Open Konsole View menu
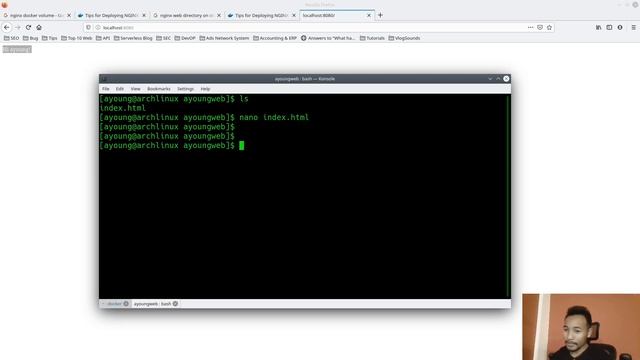This screenshot has height=360, width=640. [136, 89]
